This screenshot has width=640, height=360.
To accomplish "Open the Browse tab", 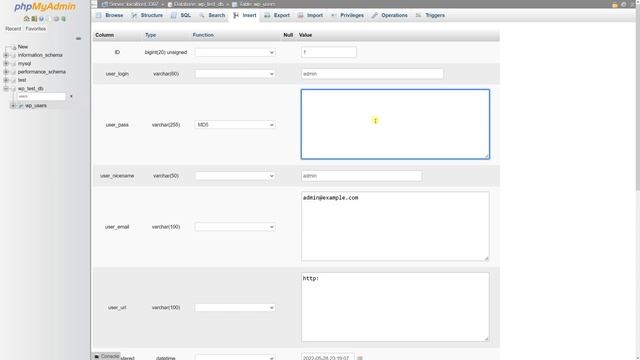I will click(x=109, y=15).
